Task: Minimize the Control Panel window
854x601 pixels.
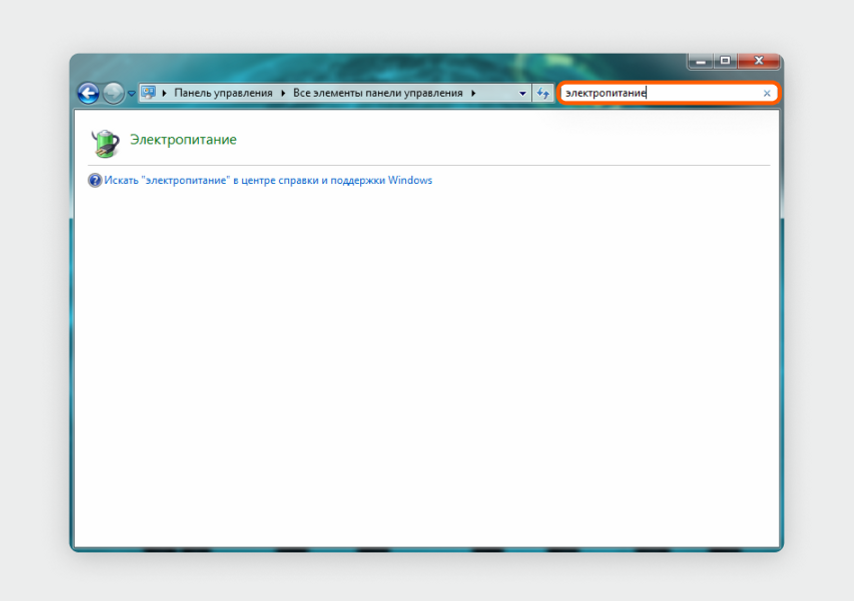Action: (x=701, y=62)
